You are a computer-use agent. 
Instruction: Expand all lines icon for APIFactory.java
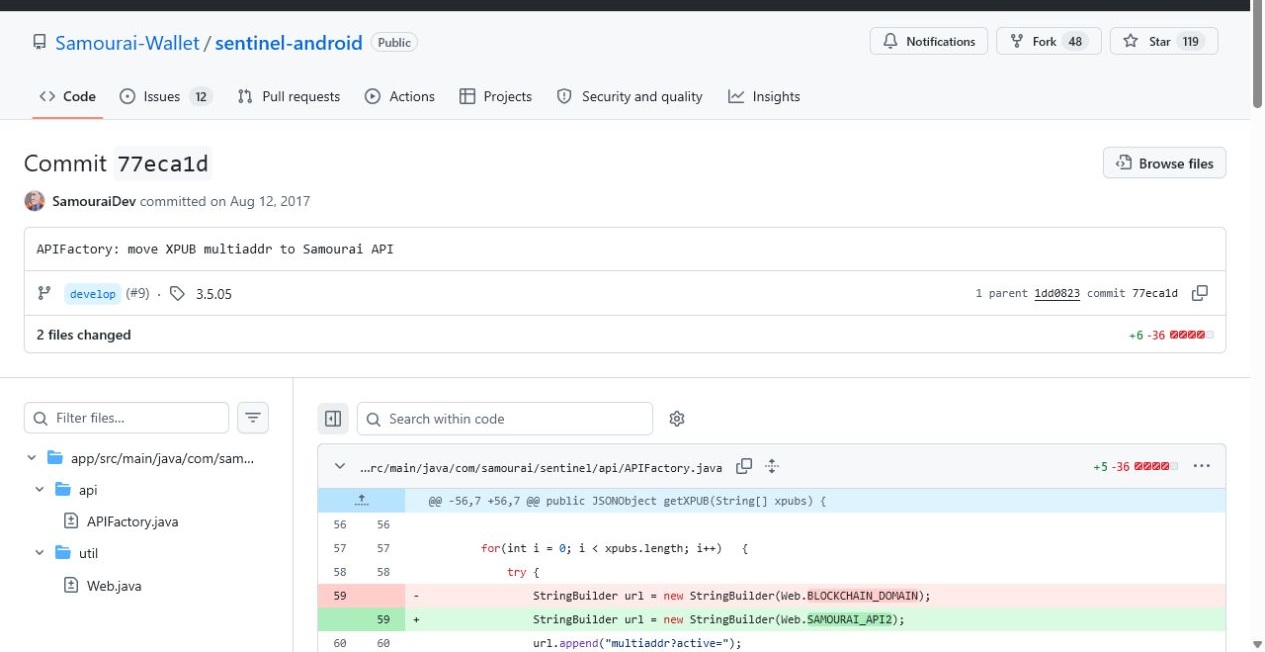[x=772, y=467]
